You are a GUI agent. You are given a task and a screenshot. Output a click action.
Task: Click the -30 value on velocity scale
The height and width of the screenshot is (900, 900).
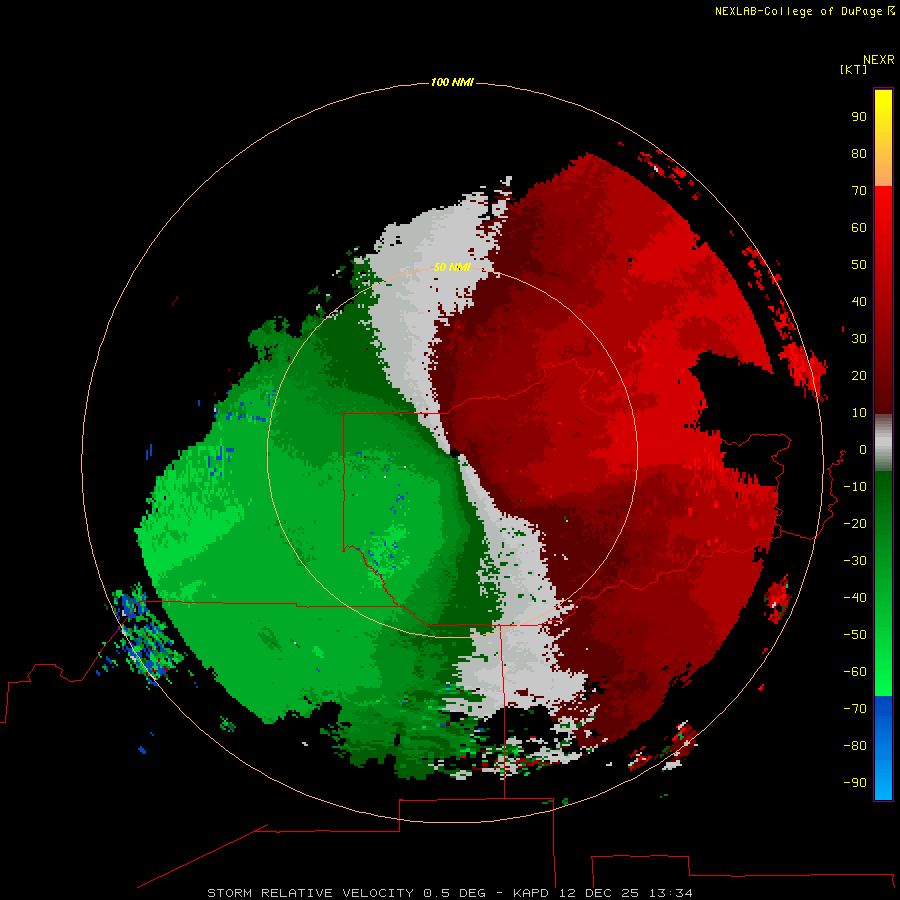pos(855,561)
